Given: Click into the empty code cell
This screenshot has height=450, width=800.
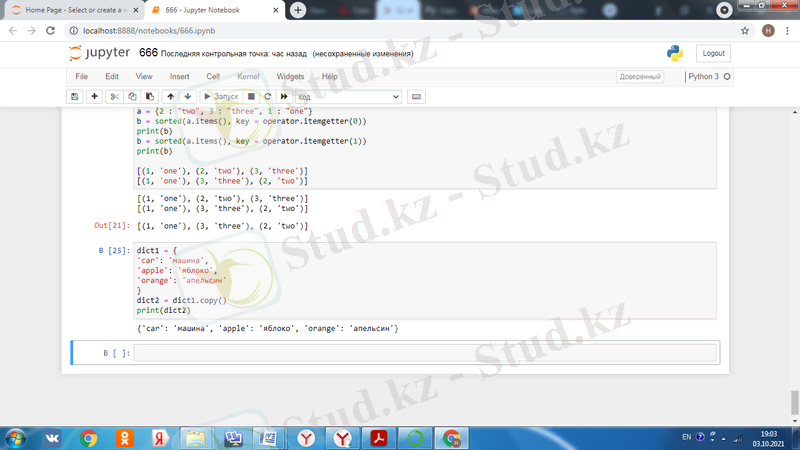Looking at the screenshot, I should coord(425,353).
